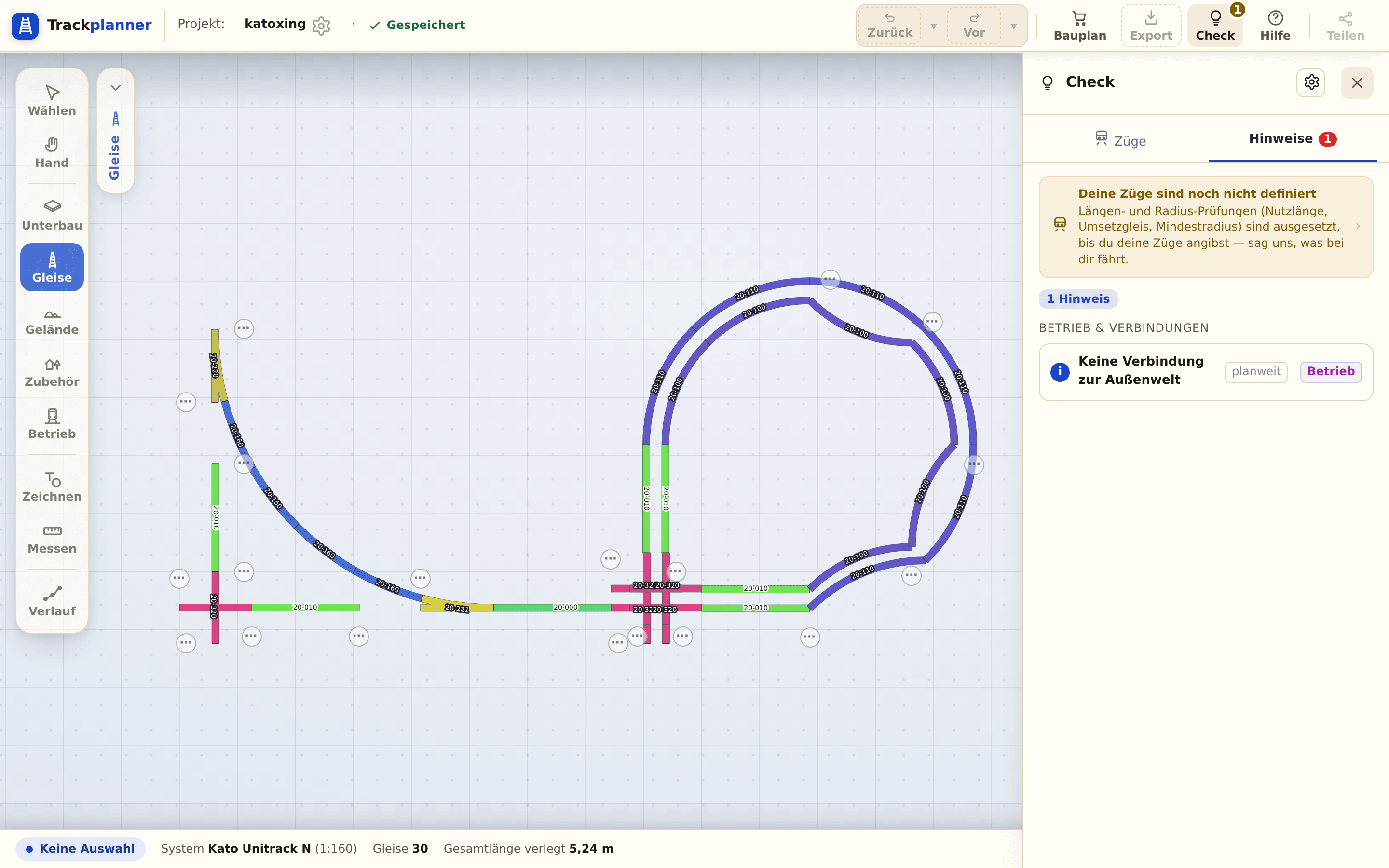Click the Vor redo button
Viewport: 1389px width, 868px height.
[x=974, y=26]
